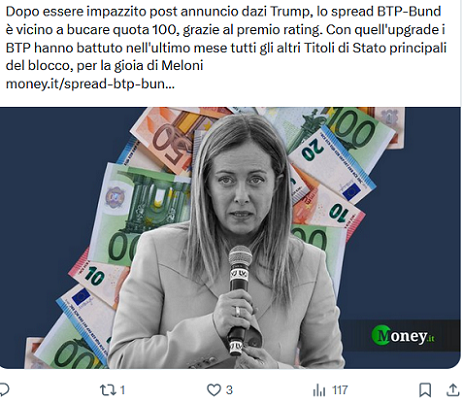This screenshot has height=403, width=463.
Task: Click the retweet count showing 1
Action: pos(122,390)
